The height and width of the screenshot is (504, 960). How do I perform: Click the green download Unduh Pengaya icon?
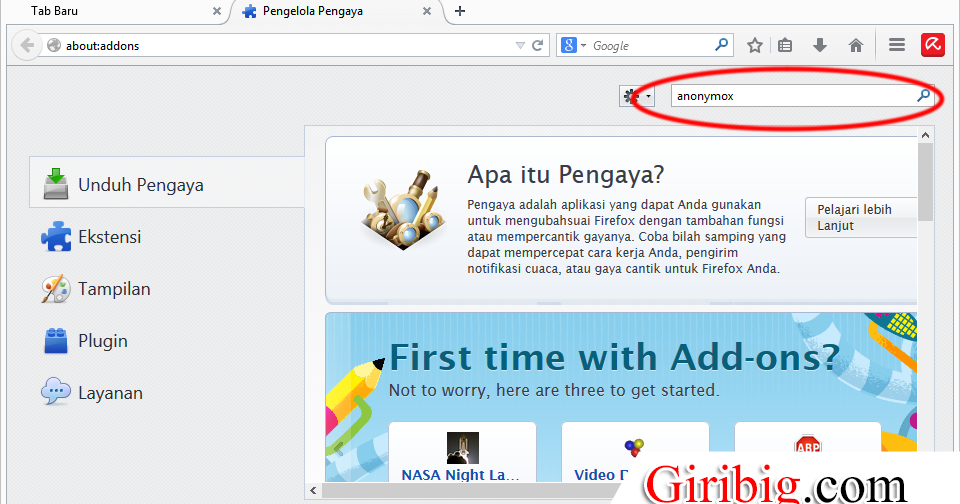pyautogui.click(x=56, y=184)
